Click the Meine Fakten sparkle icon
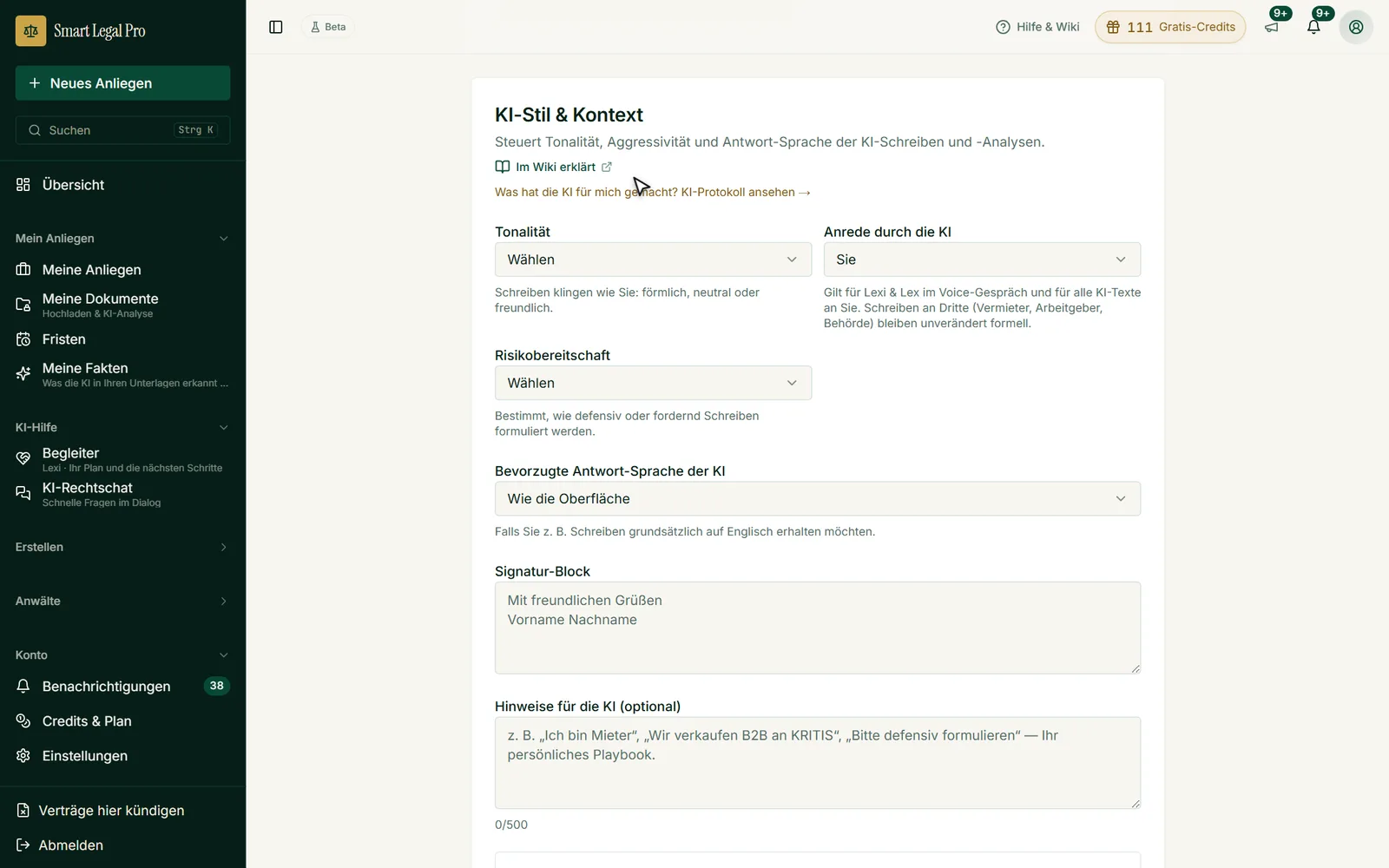Screen dimensions: 1389x868 click(x=23, y=374)
